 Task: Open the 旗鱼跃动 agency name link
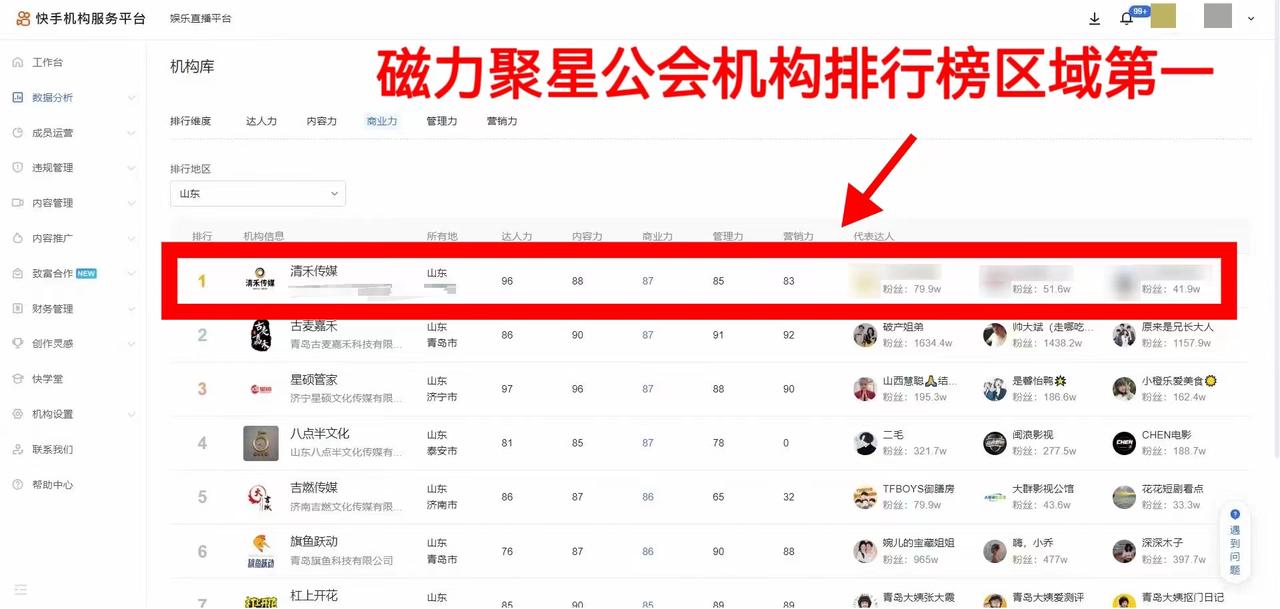tap(314, 542)
